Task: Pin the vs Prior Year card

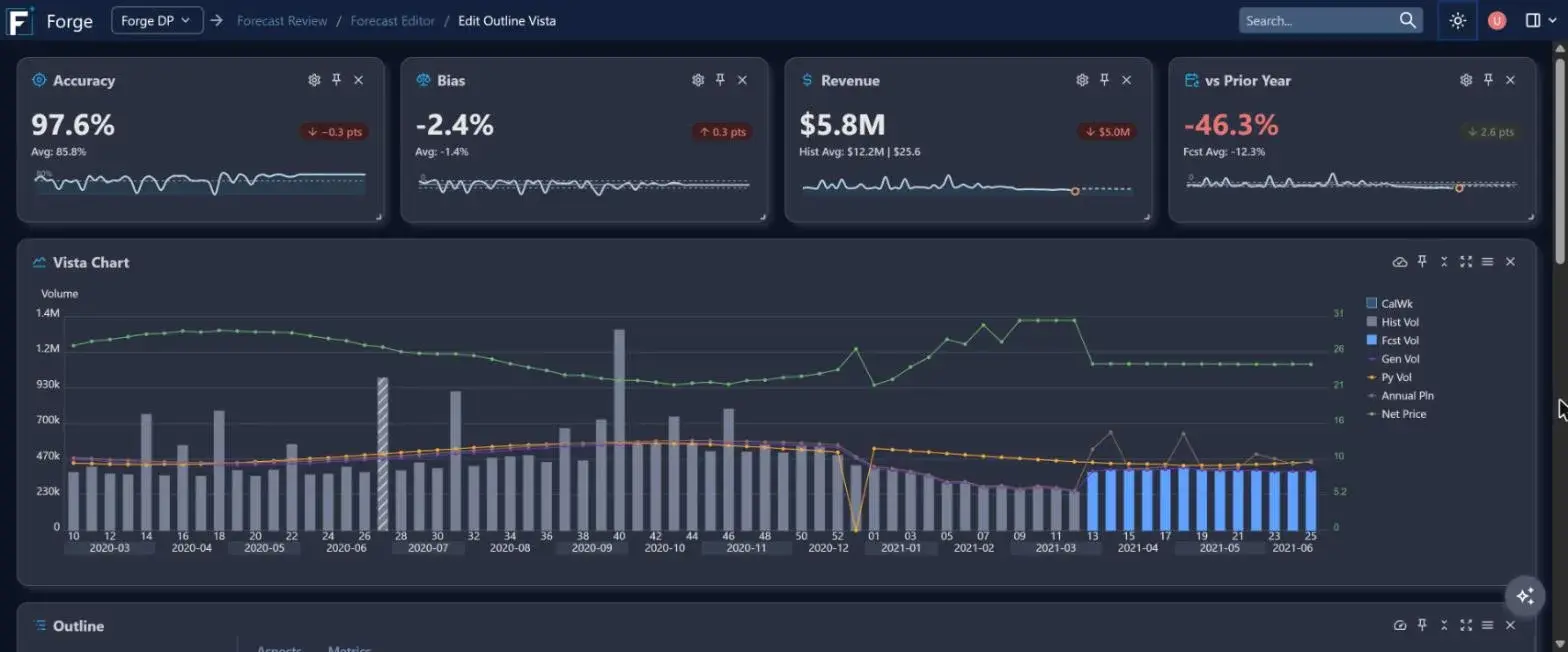Action: point(1488,80)
